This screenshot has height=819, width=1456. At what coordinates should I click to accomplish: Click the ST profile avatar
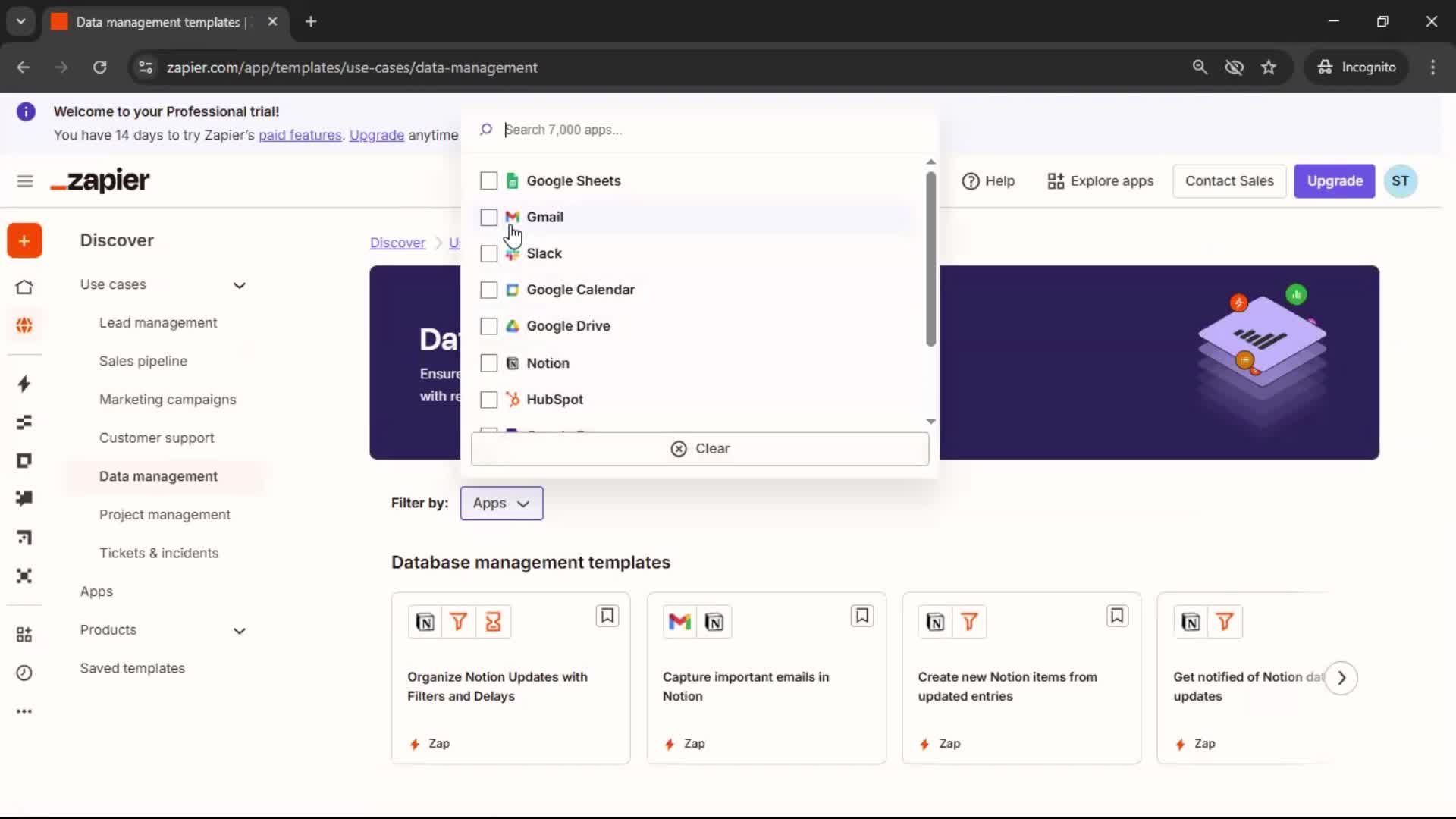(x=1400, y=181)
